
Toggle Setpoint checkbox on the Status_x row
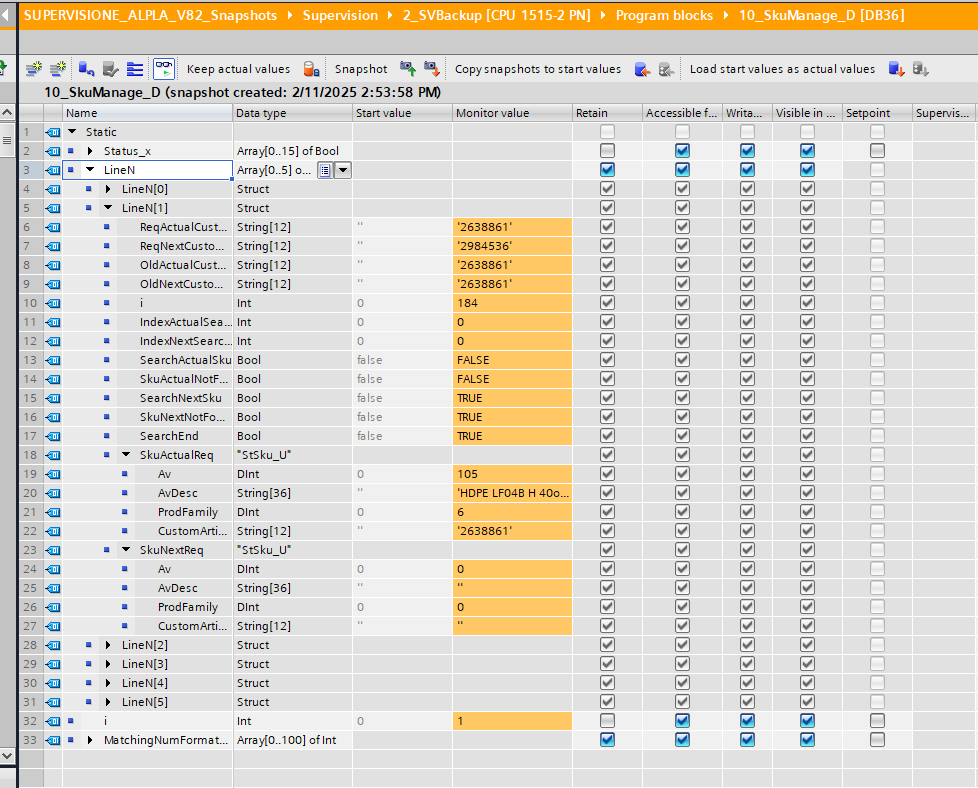click(877, 150)
